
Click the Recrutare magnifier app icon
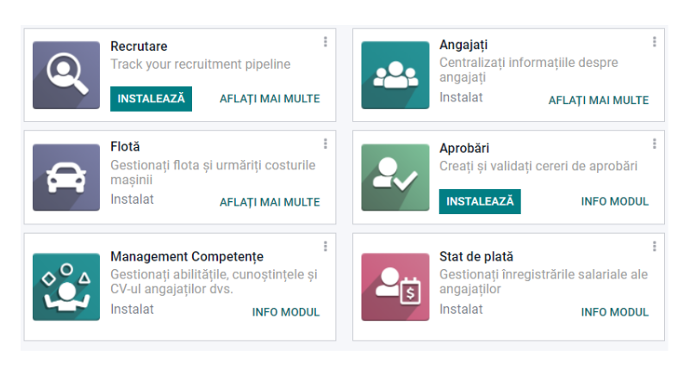(66, 75)
